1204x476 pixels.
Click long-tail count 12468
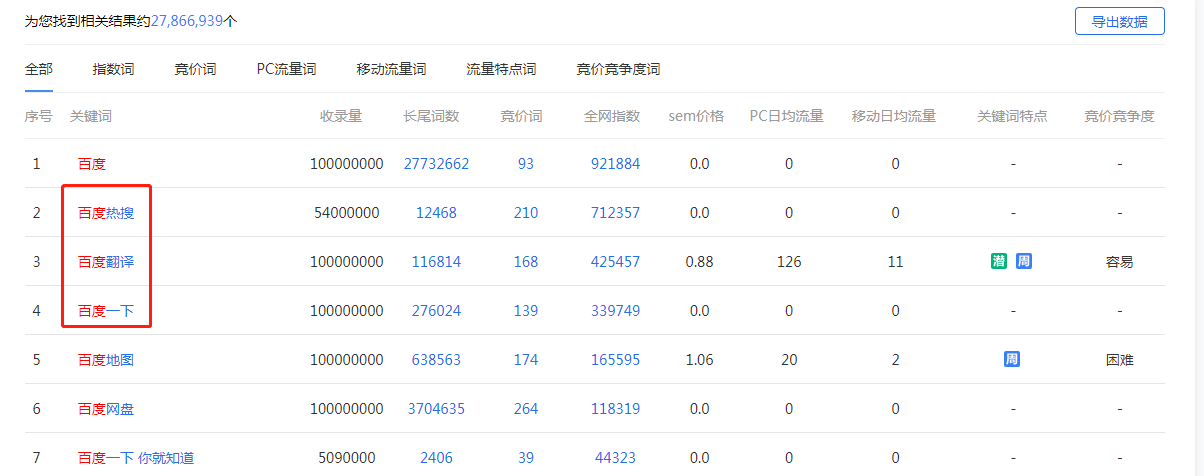point(436,213)
